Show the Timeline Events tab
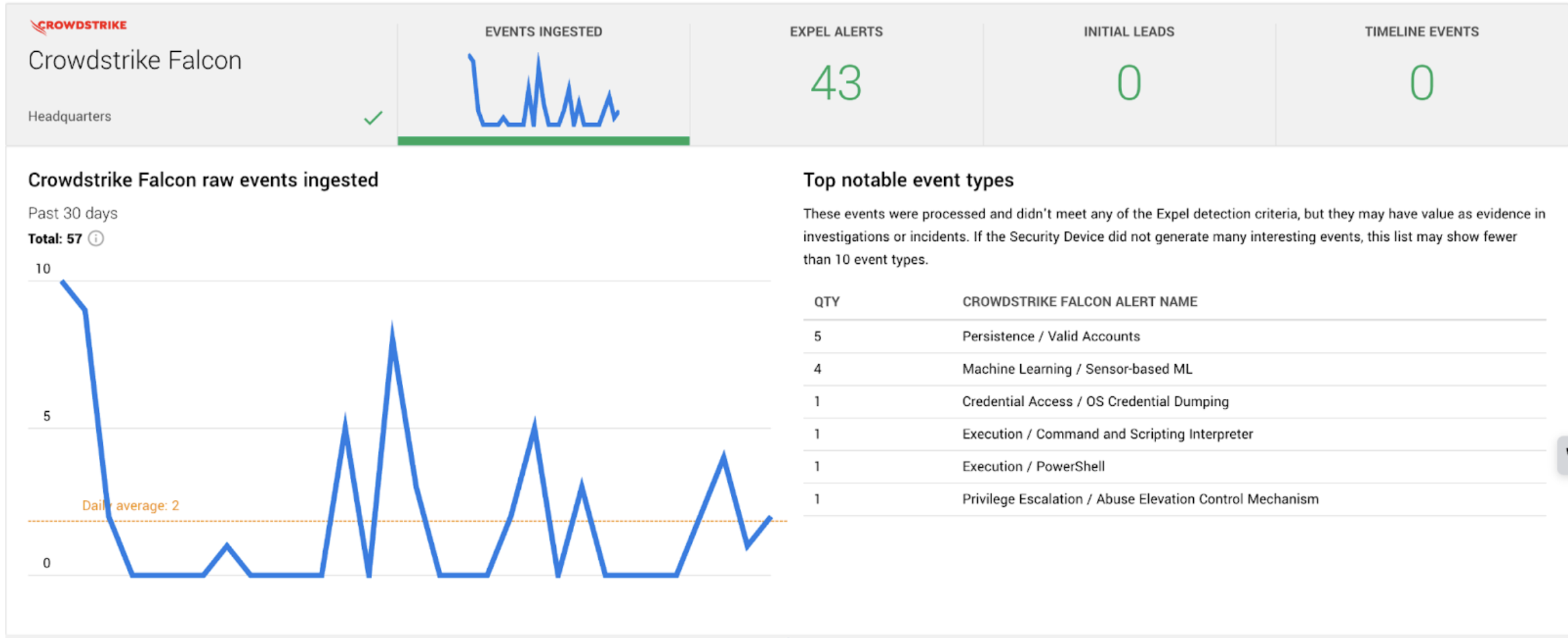 click(x=1421, y=83)
